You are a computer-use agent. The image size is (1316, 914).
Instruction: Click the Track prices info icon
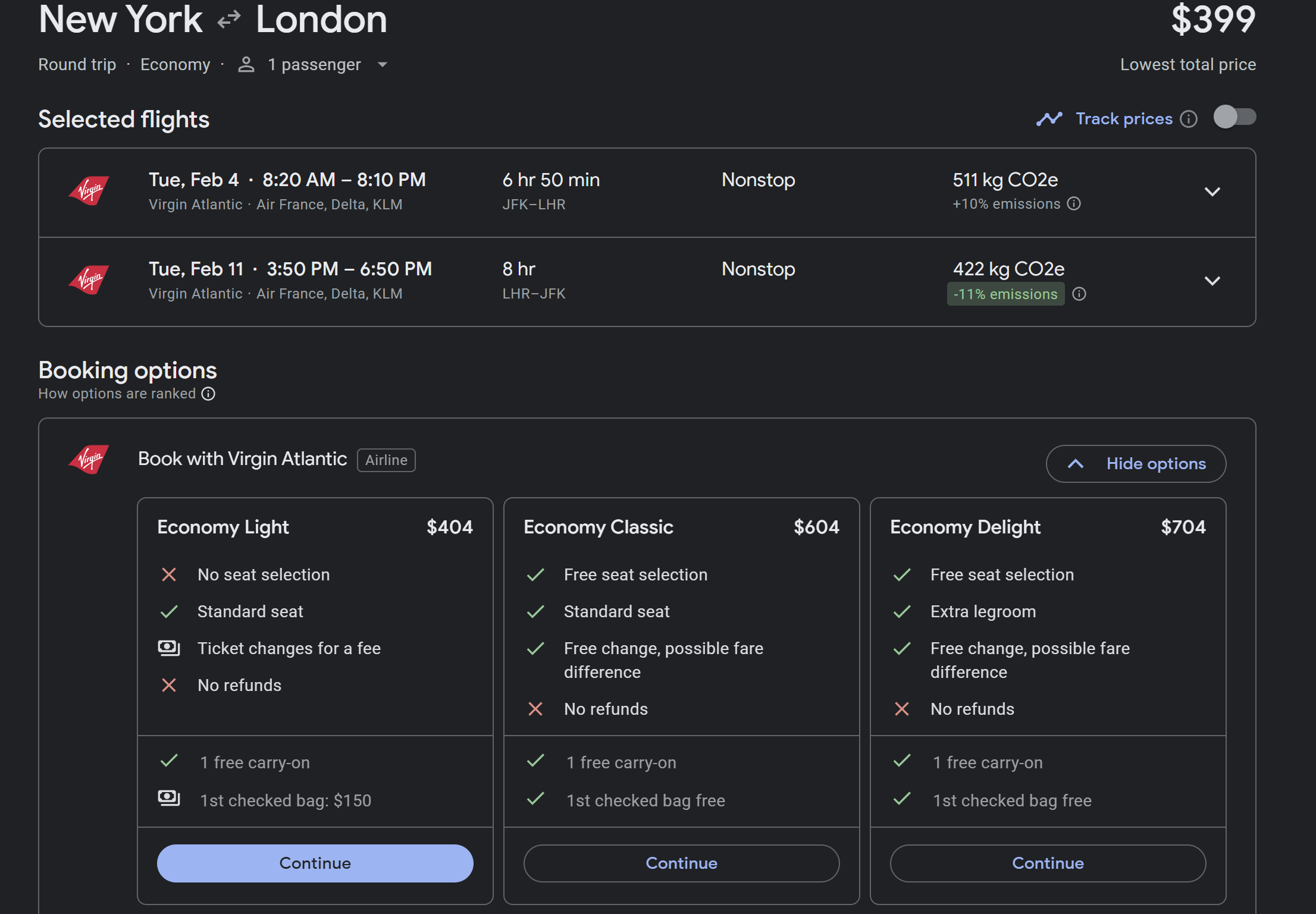pyautogui.click(x=1189, y=119)
